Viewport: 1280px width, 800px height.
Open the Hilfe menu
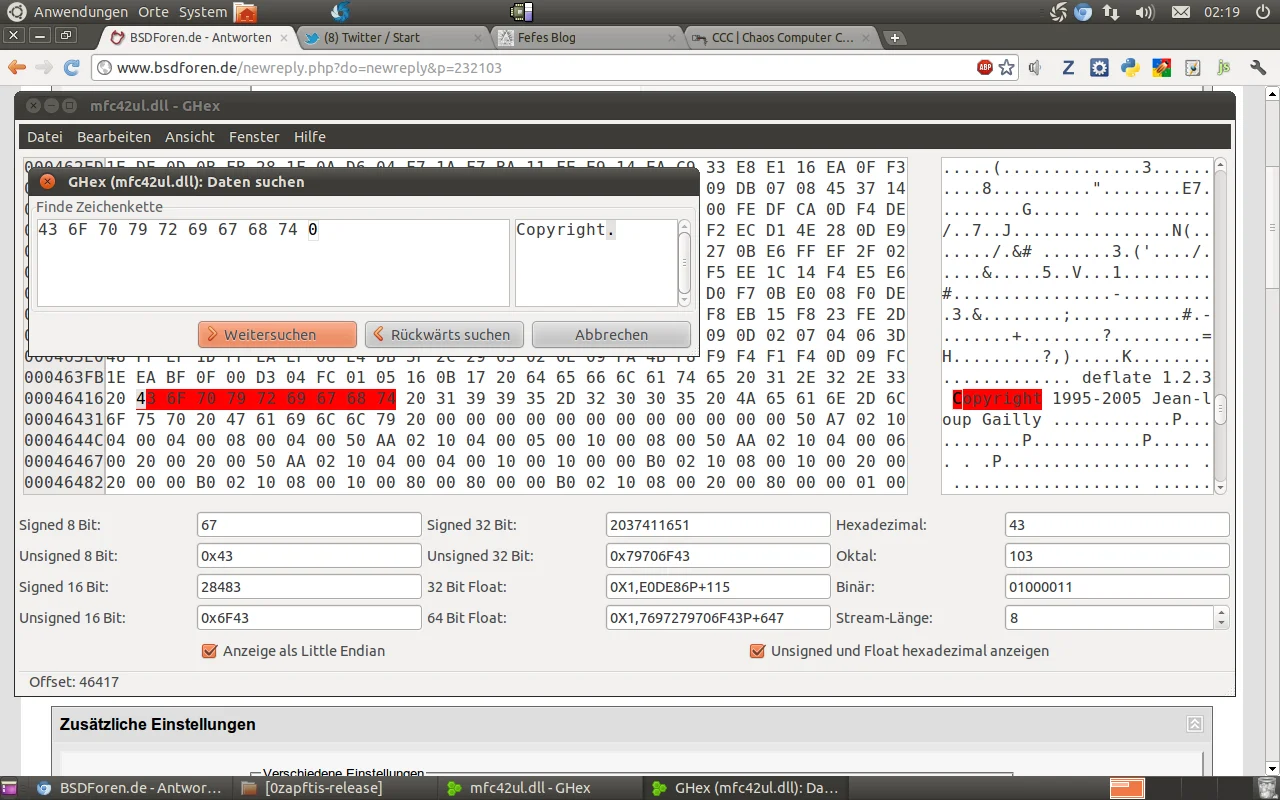pos(310,137)
